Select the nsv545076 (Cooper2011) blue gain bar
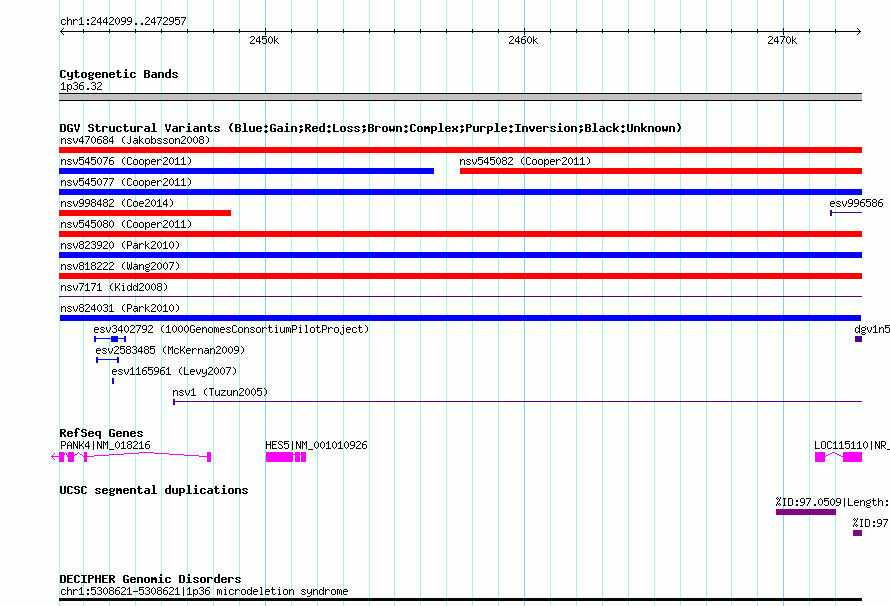 pos(246,171)
